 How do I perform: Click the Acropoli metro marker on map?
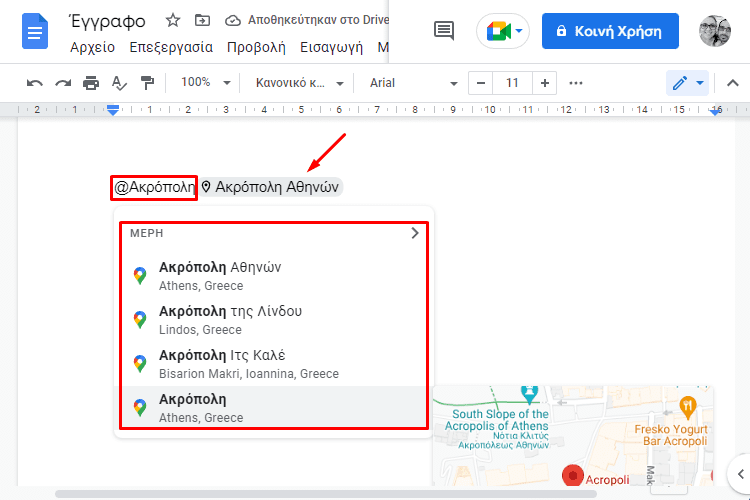tap(573, 476)
